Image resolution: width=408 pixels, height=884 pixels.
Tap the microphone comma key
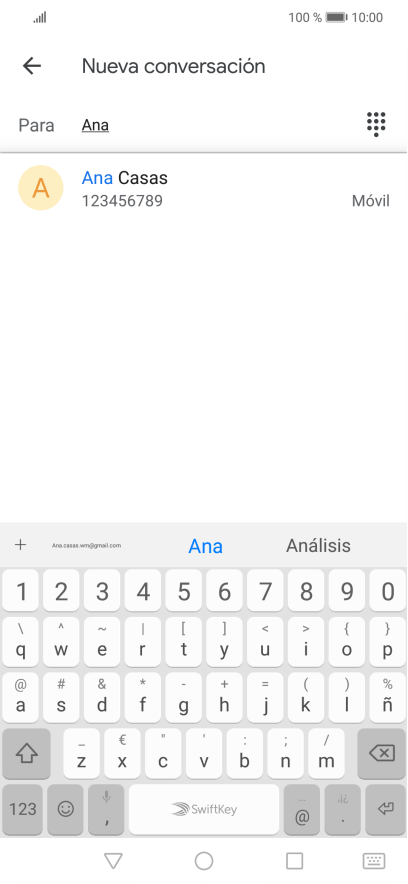point(107,810)
